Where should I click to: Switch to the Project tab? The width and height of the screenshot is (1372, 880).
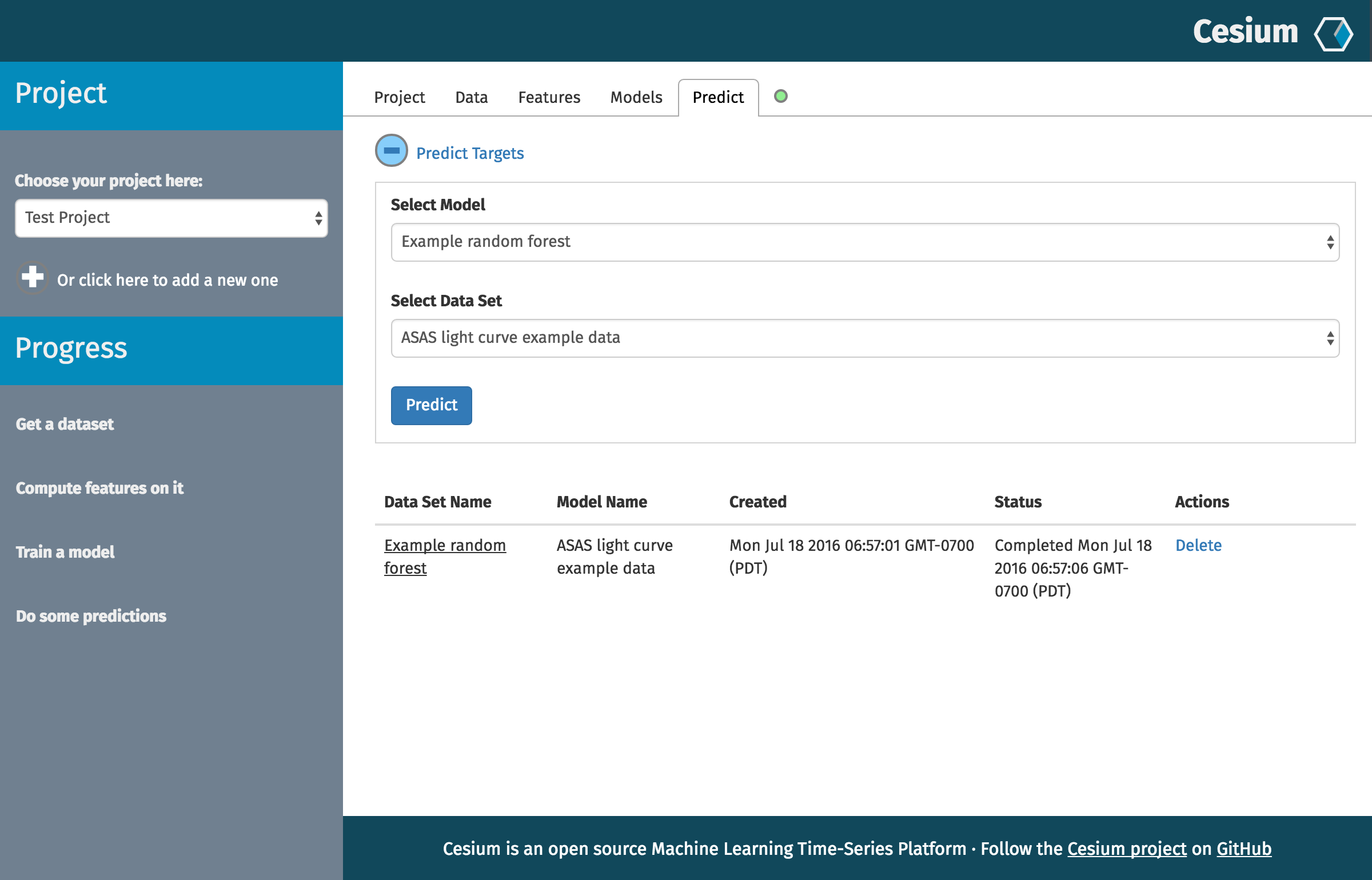[x=399, y=97]
